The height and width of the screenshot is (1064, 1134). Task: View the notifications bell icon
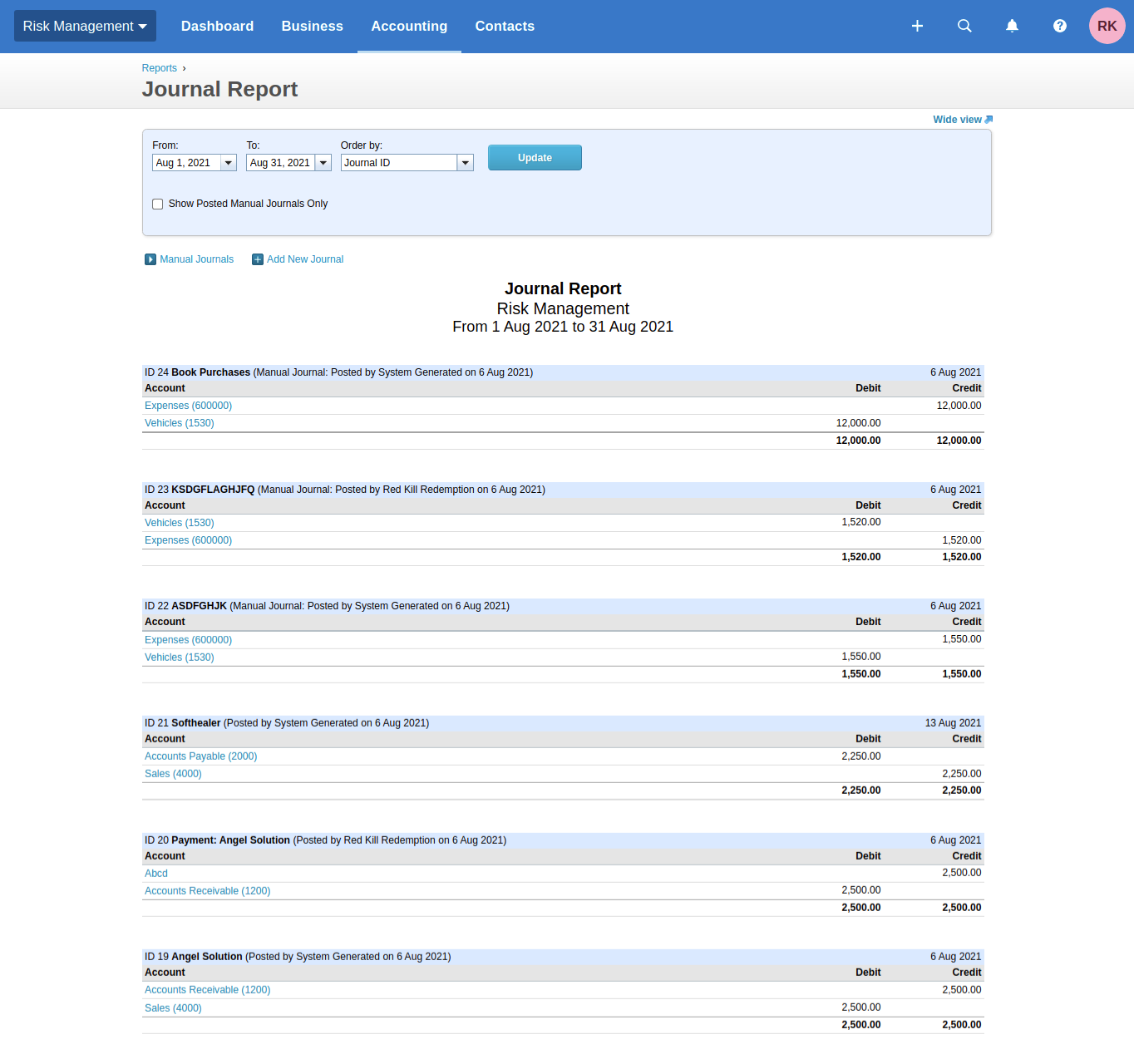(x=1012, y=26)
